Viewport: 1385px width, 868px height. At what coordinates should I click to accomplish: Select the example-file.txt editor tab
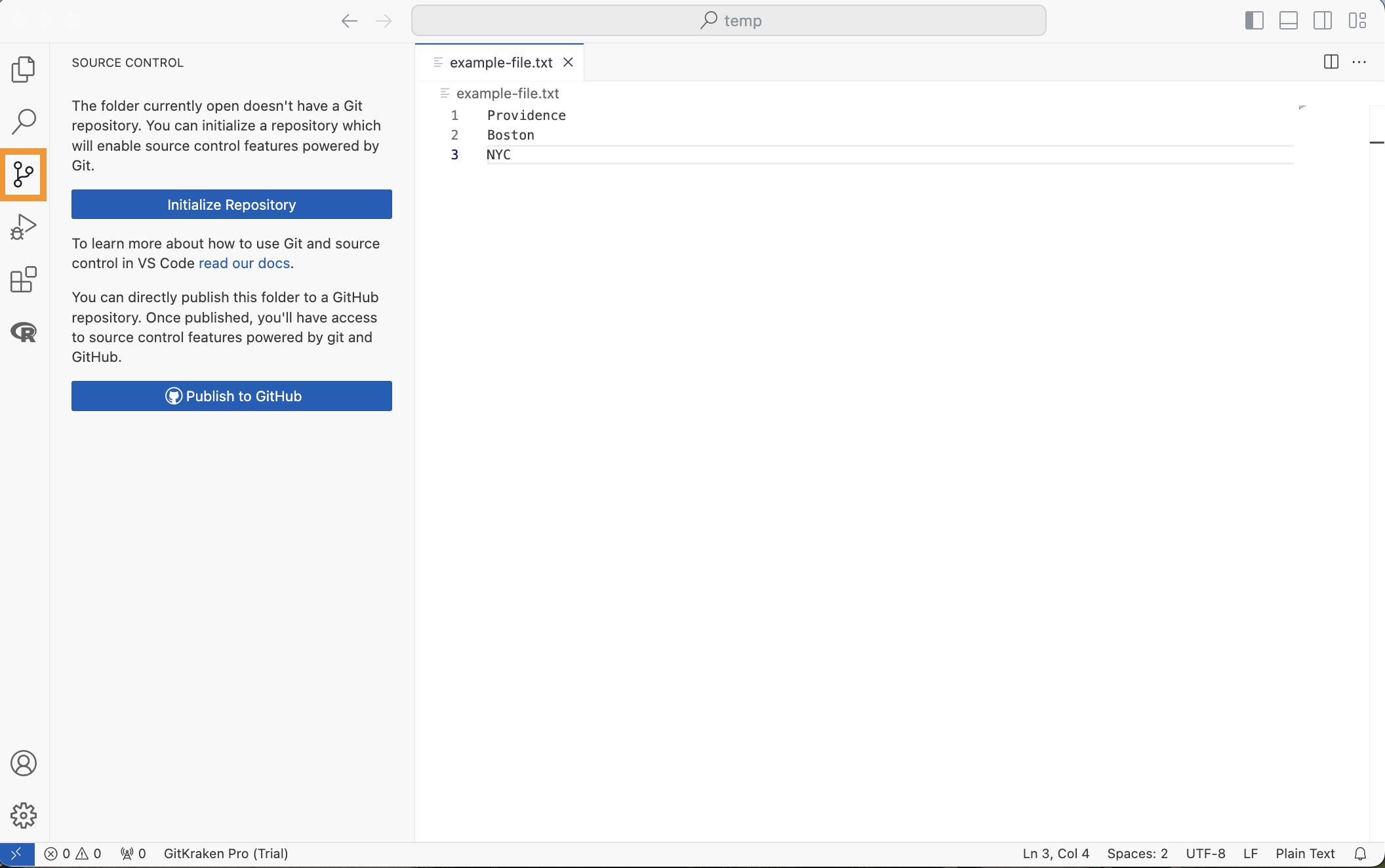pos(500,62)
